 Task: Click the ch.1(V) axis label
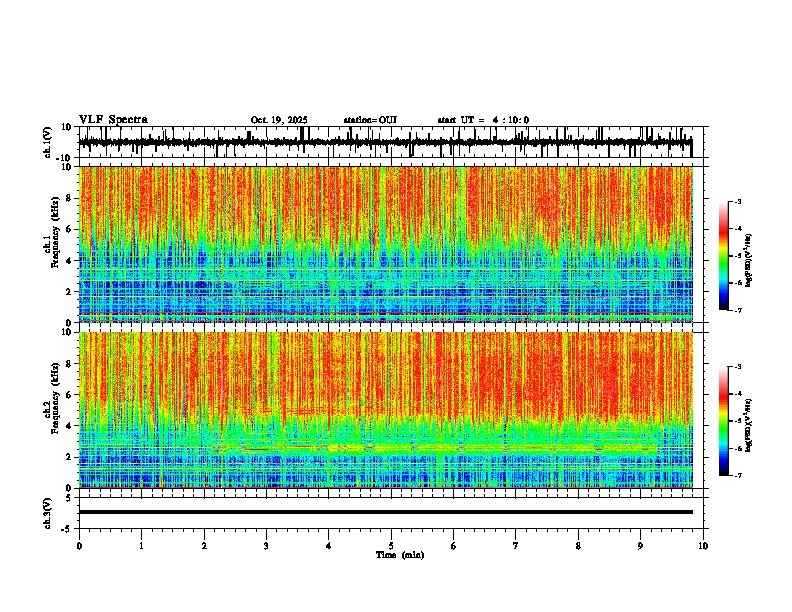point(48,142)
